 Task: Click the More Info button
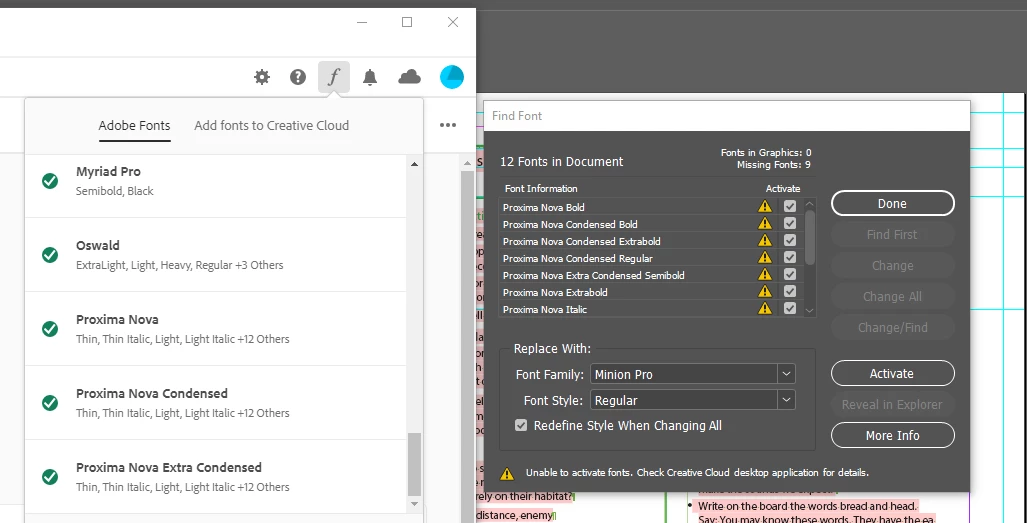tap(893, 435)
